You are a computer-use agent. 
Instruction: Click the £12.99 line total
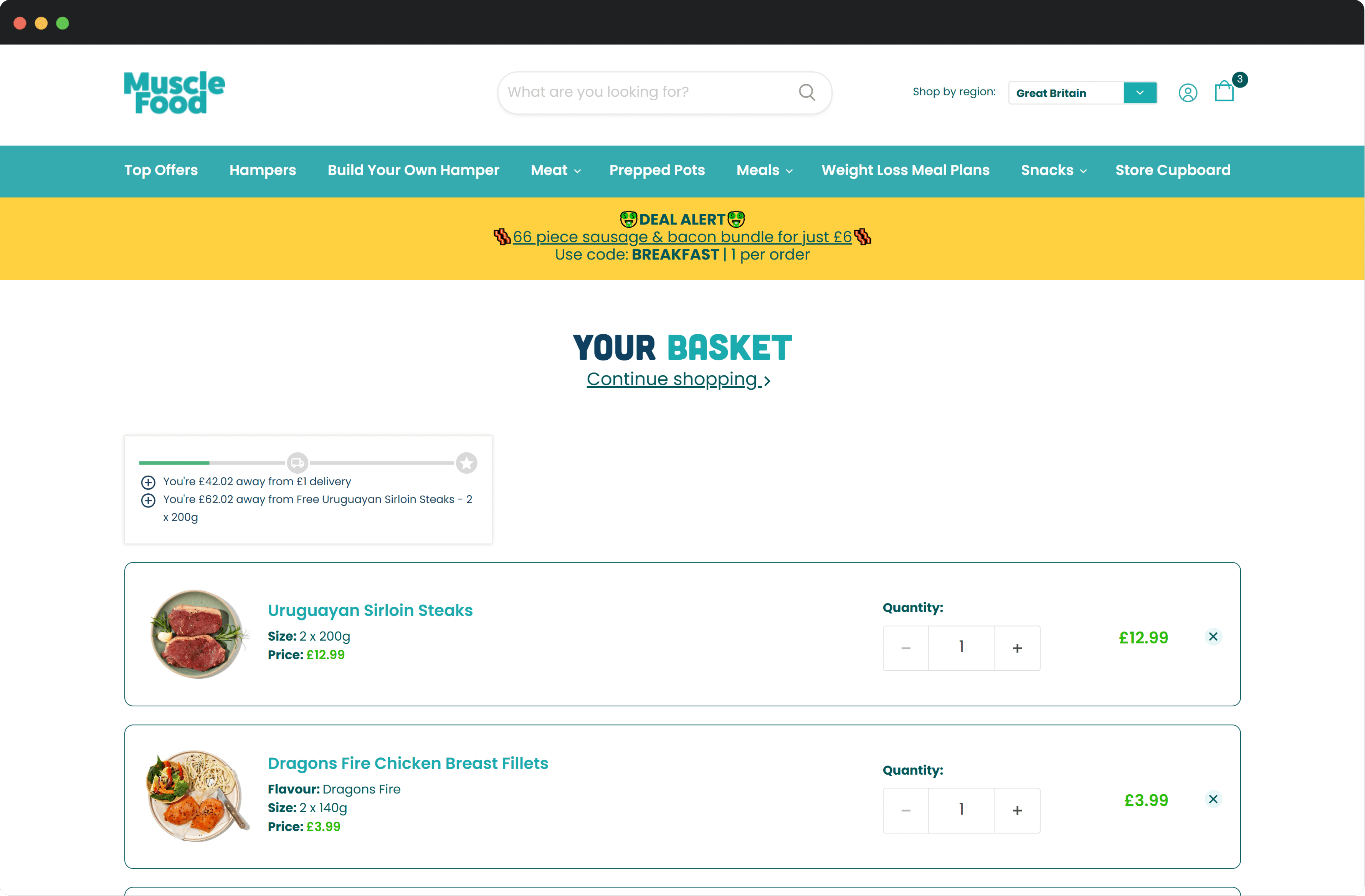click(x=1143, y=638)
